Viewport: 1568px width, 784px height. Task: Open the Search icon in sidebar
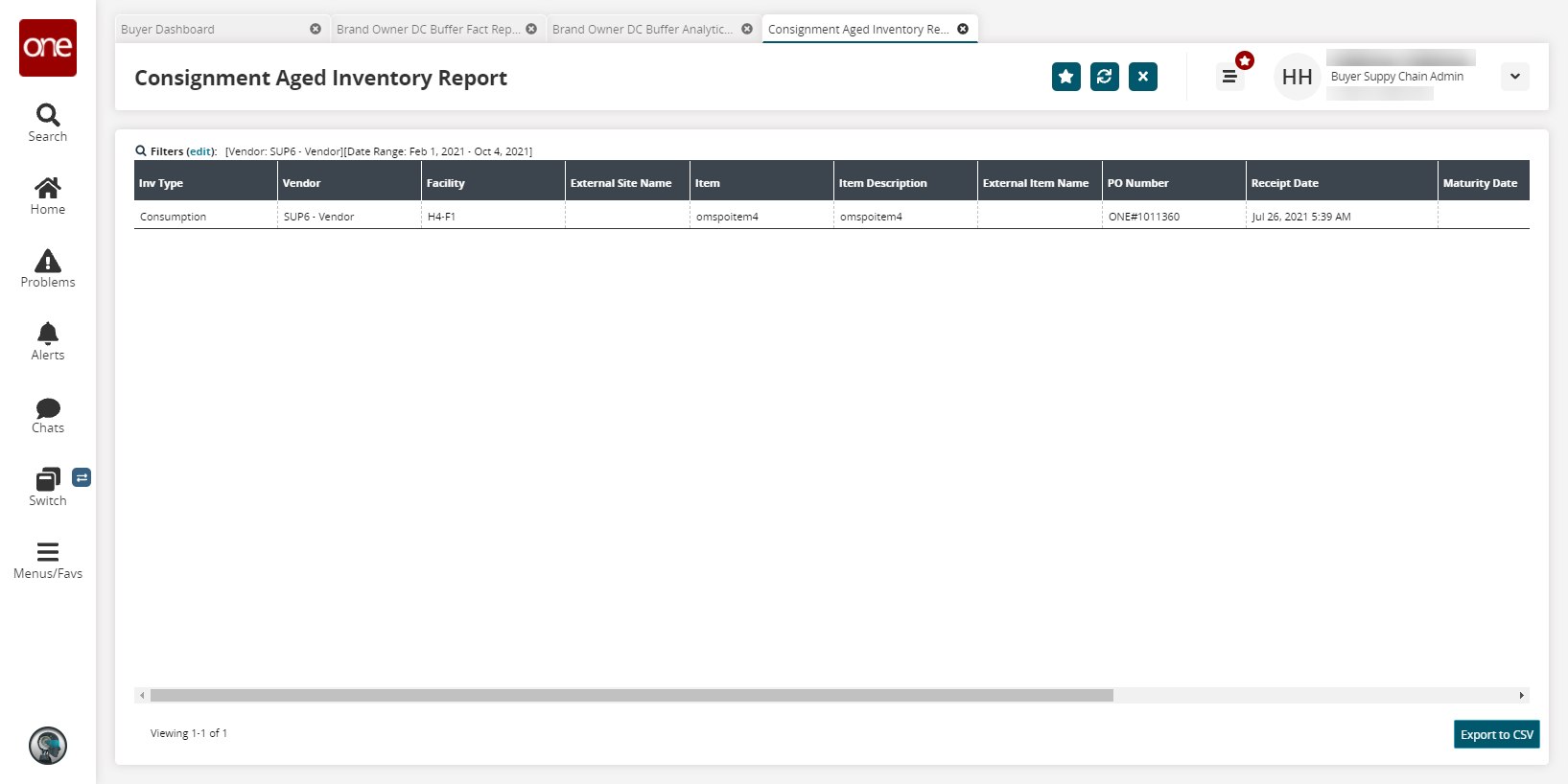pyautogui.click(x=48, y=123)
